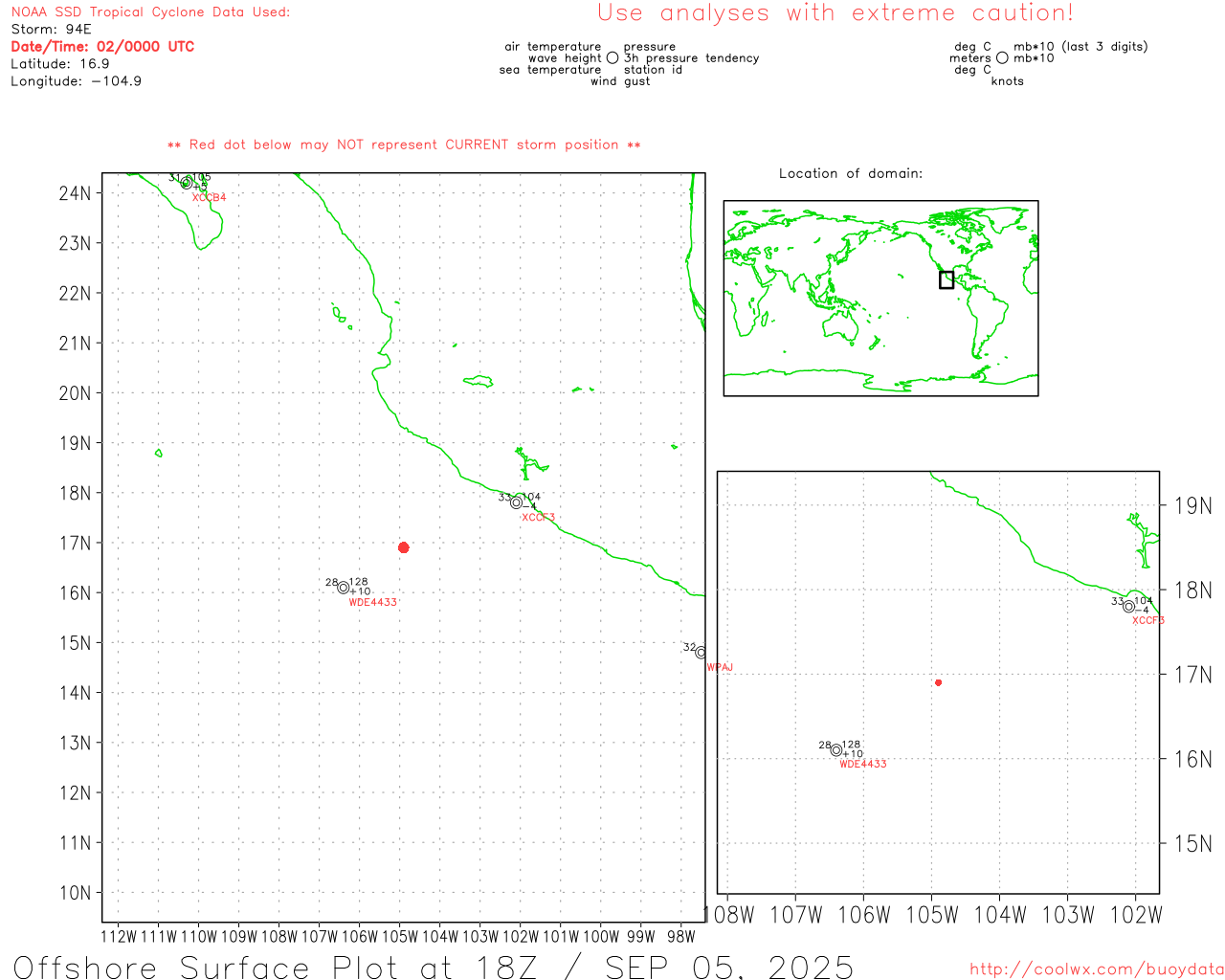Click 'knots' units legend text
The height and width of the screenshot is (980, 1225).
(1008, 81)
